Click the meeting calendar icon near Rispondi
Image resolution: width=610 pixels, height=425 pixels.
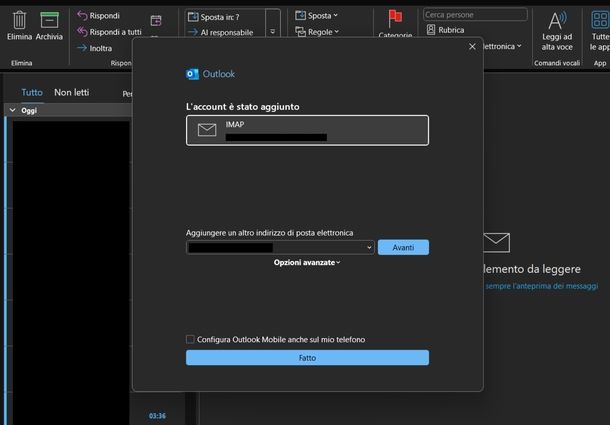(156, 20)
